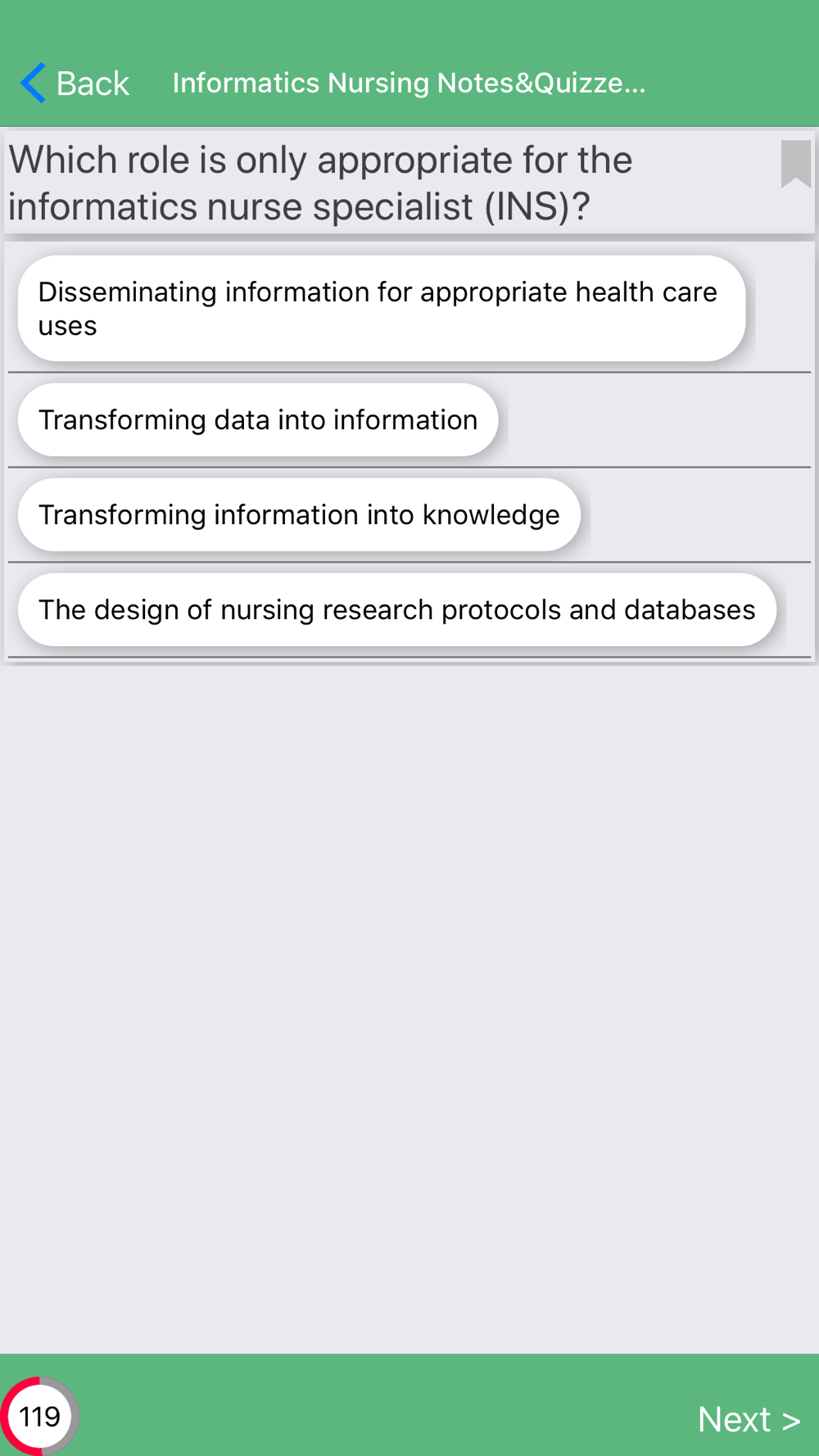Image resolution: width=819 pixels, height=1456 pixels.
Task: Tap the word 'uses' in the first answer
Action: [67, 326]
